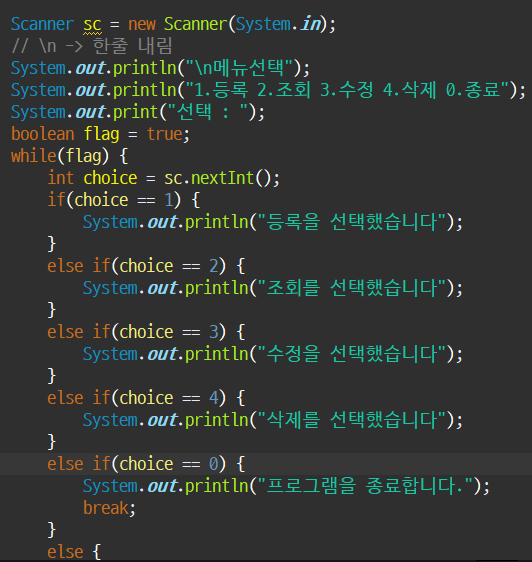Click the 'choice' variable in its int declaration

pos(110,178)
